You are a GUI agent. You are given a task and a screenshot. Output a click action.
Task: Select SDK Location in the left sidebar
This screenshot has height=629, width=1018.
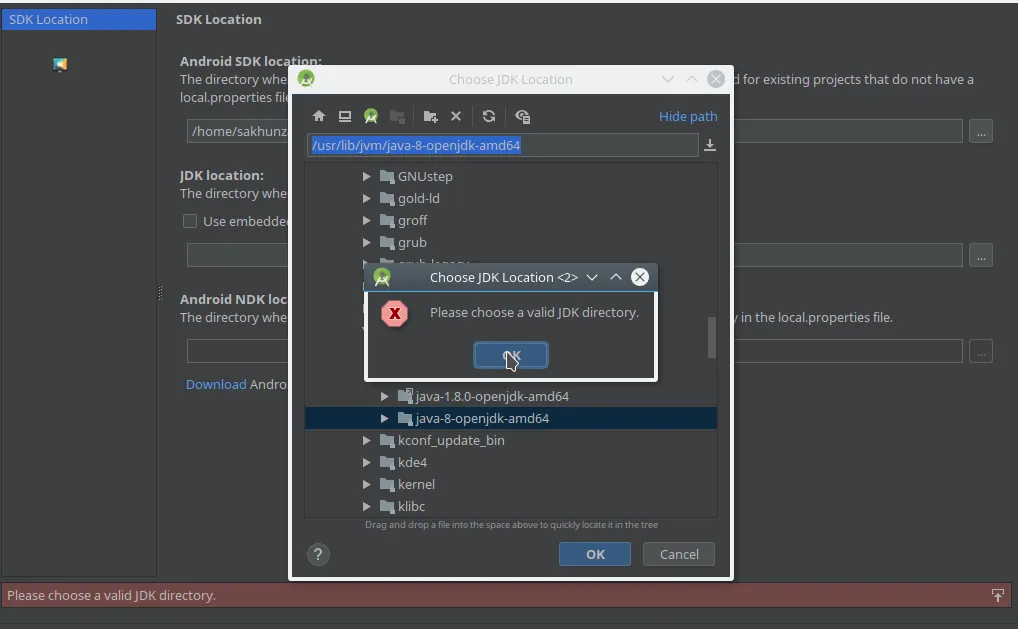click(79, 19)
